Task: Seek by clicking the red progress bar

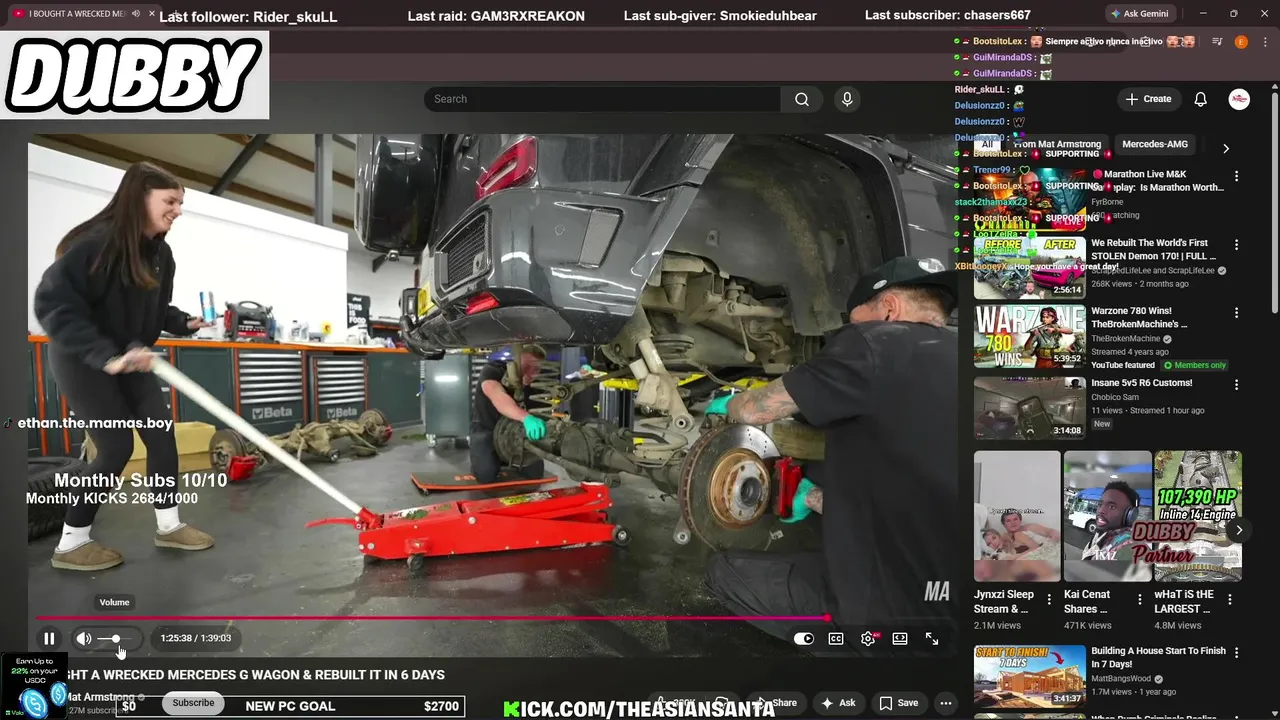Action: point(432,618)
